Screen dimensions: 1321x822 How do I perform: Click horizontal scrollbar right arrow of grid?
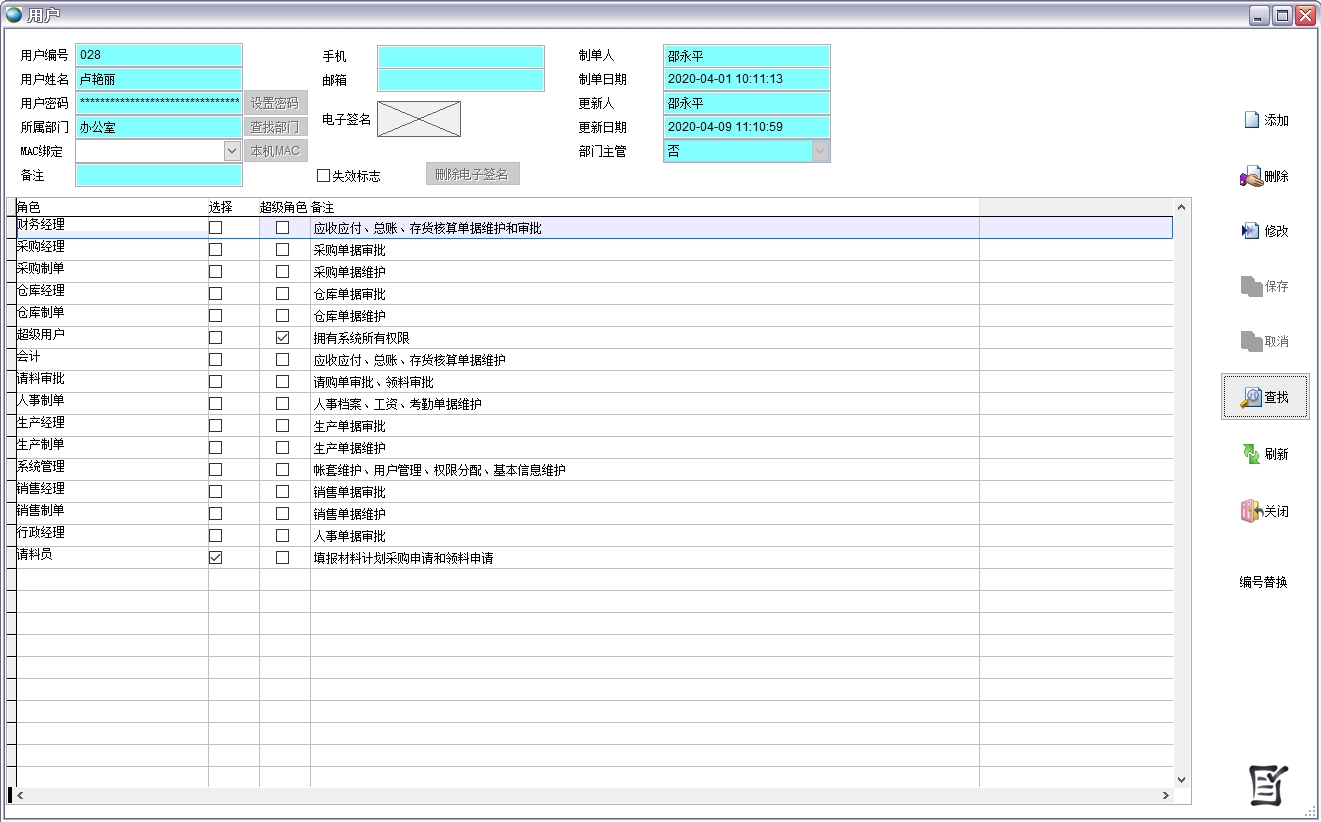(1166, 796)
